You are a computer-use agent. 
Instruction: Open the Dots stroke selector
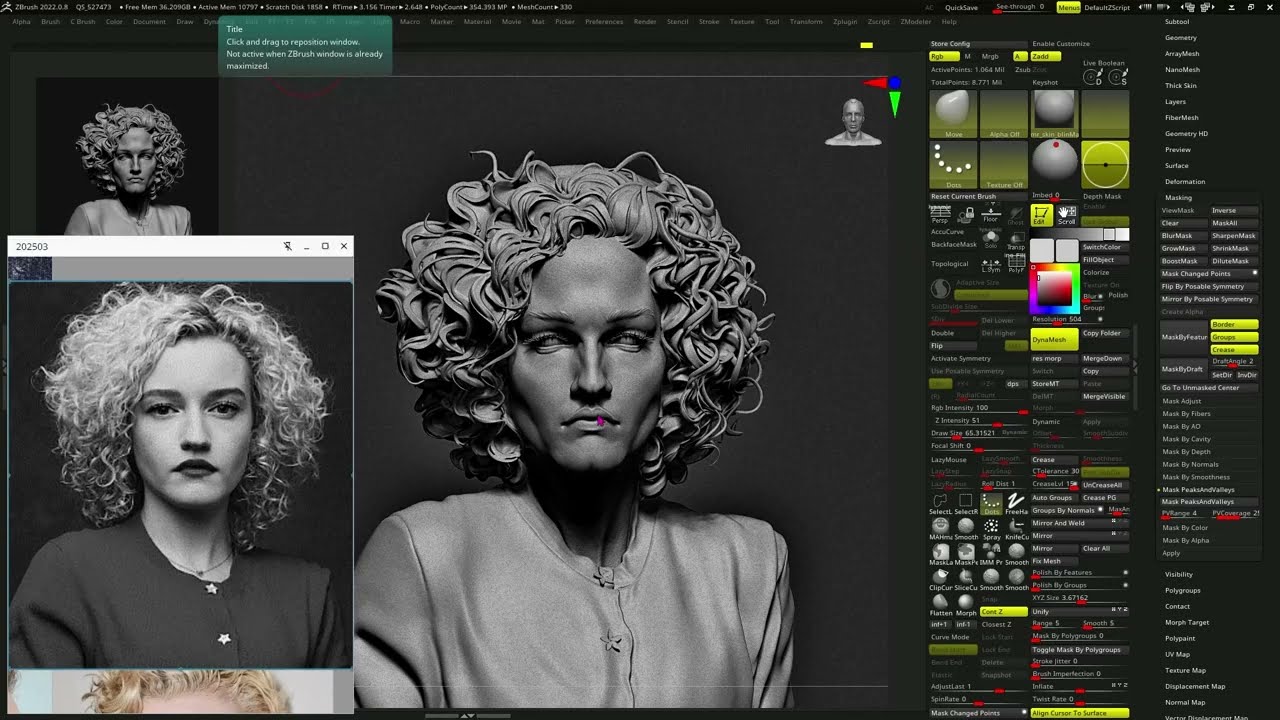[954, 165]
